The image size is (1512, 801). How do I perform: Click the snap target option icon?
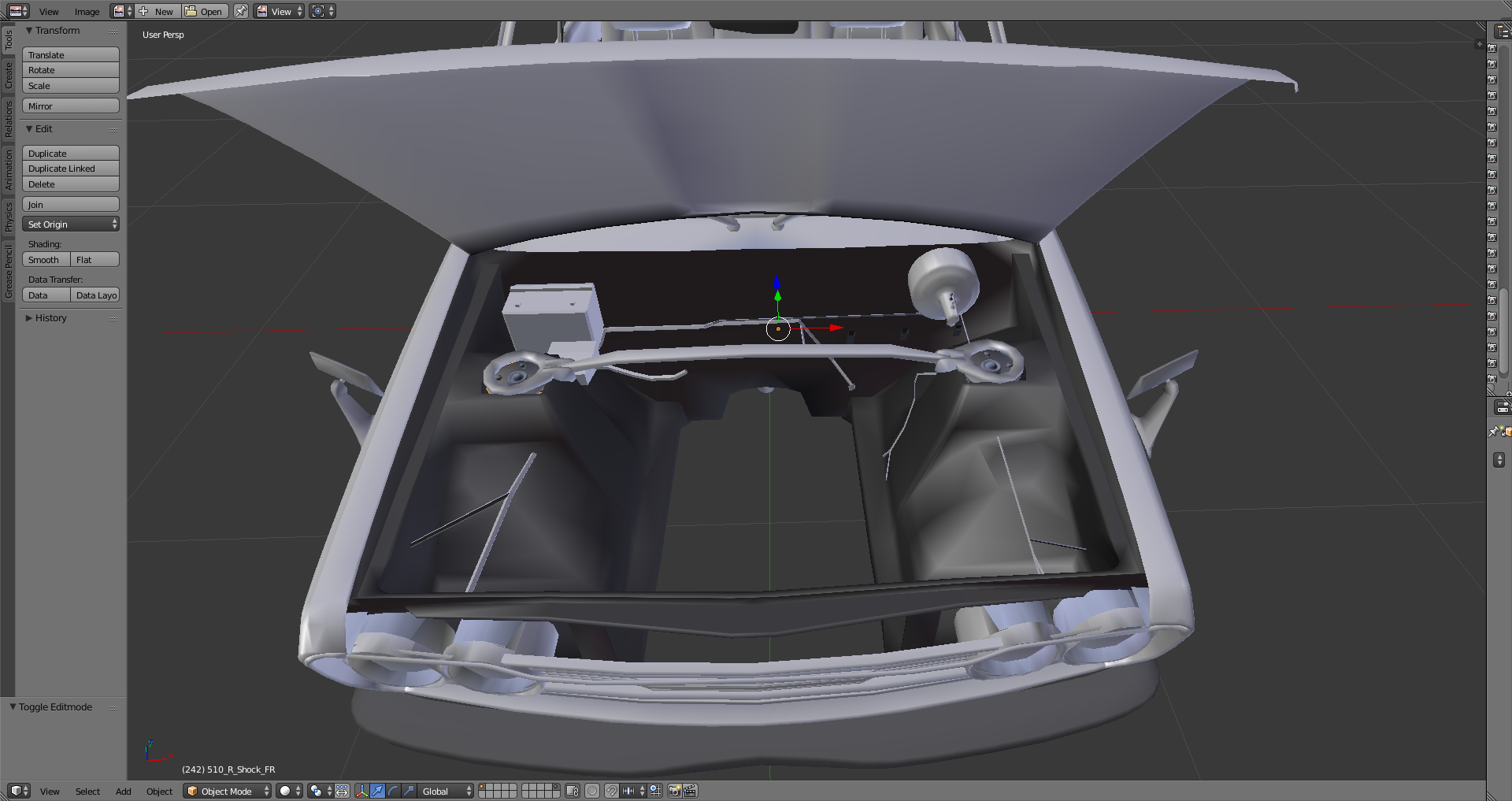[x=655, y=791]
